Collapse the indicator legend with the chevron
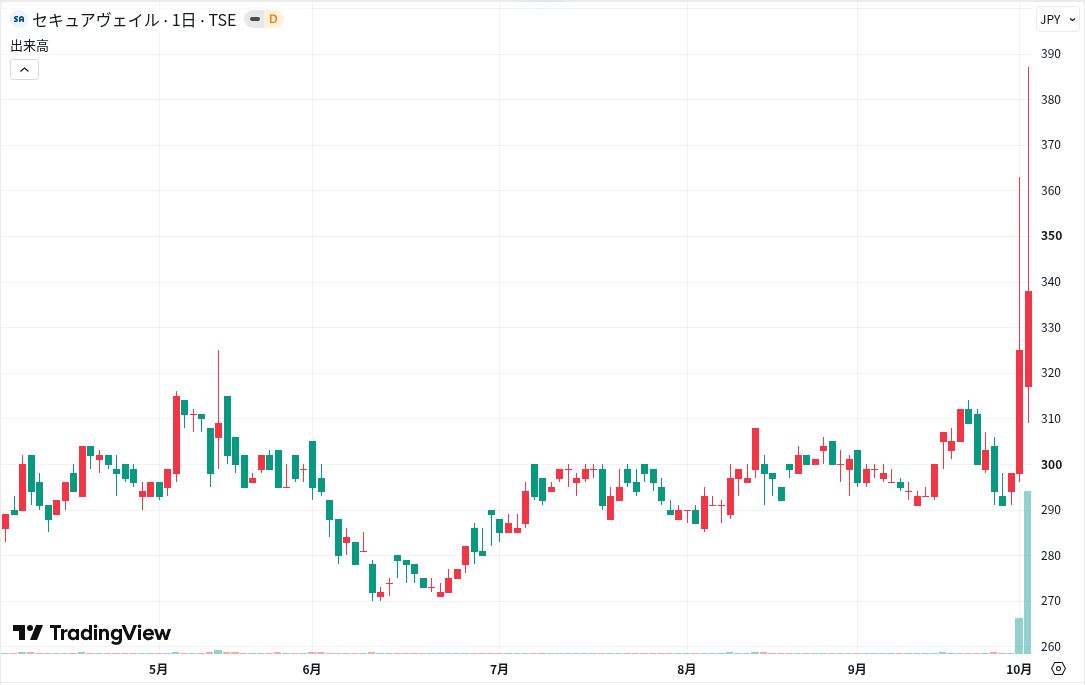Image resolution: width=1085 pixels, height=685 pixels. [24, 69]
